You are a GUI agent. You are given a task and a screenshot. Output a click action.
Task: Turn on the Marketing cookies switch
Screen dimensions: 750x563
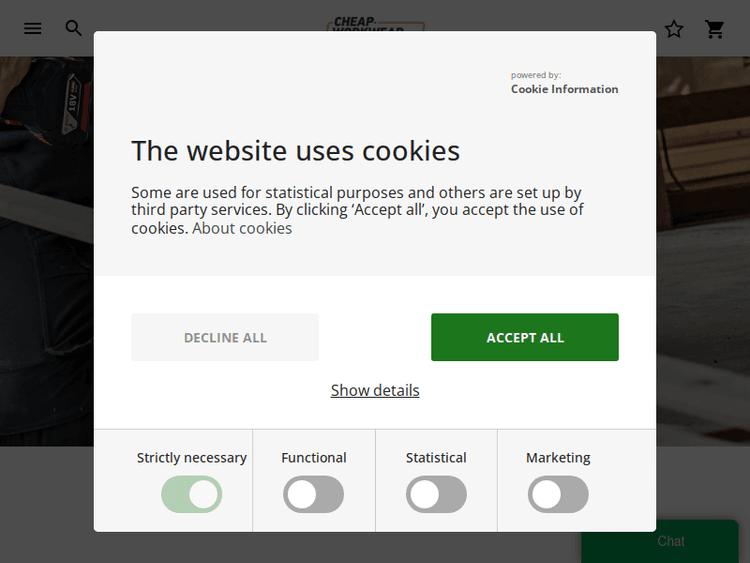point(558,494)
